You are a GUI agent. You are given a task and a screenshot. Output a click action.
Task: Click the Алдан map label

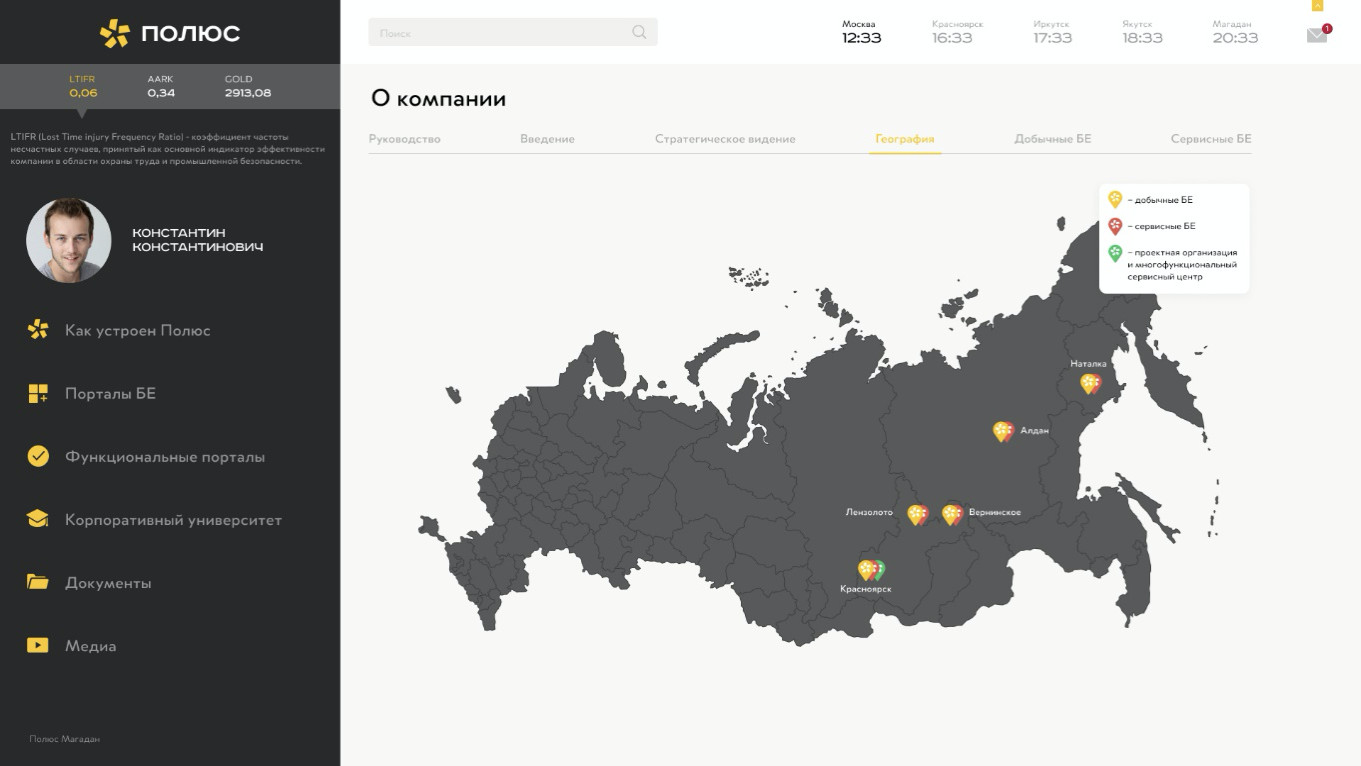tap(1034, 431)
